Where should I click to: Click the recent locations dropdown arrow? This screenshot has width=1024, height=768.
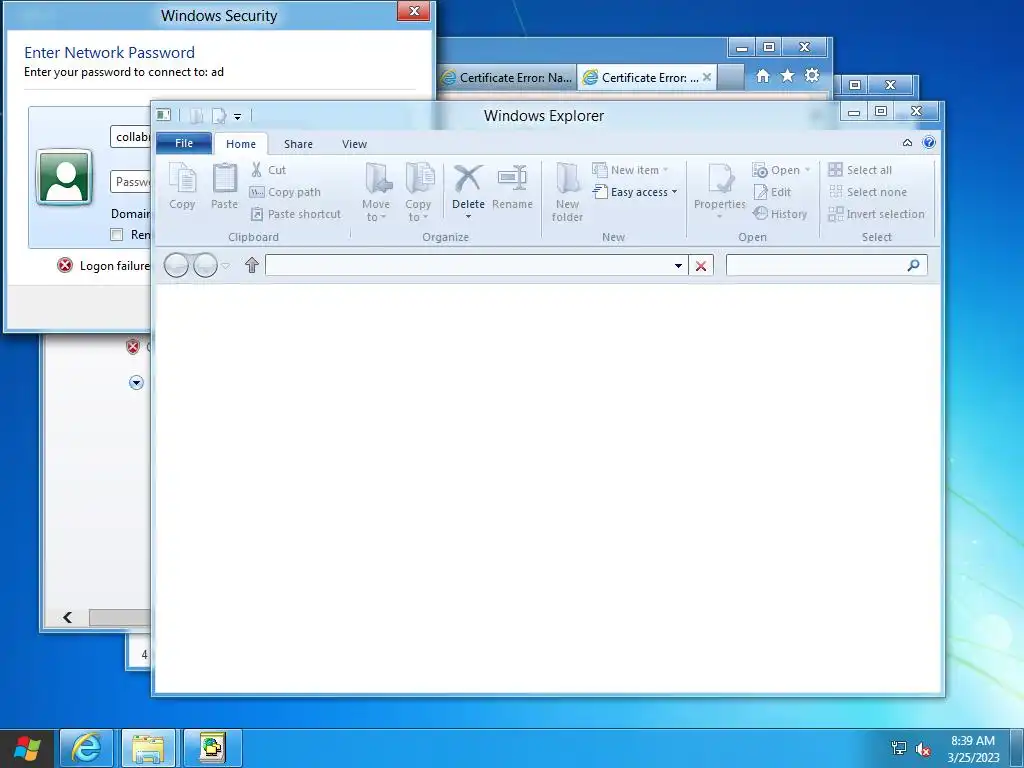[x=226, y=266]
